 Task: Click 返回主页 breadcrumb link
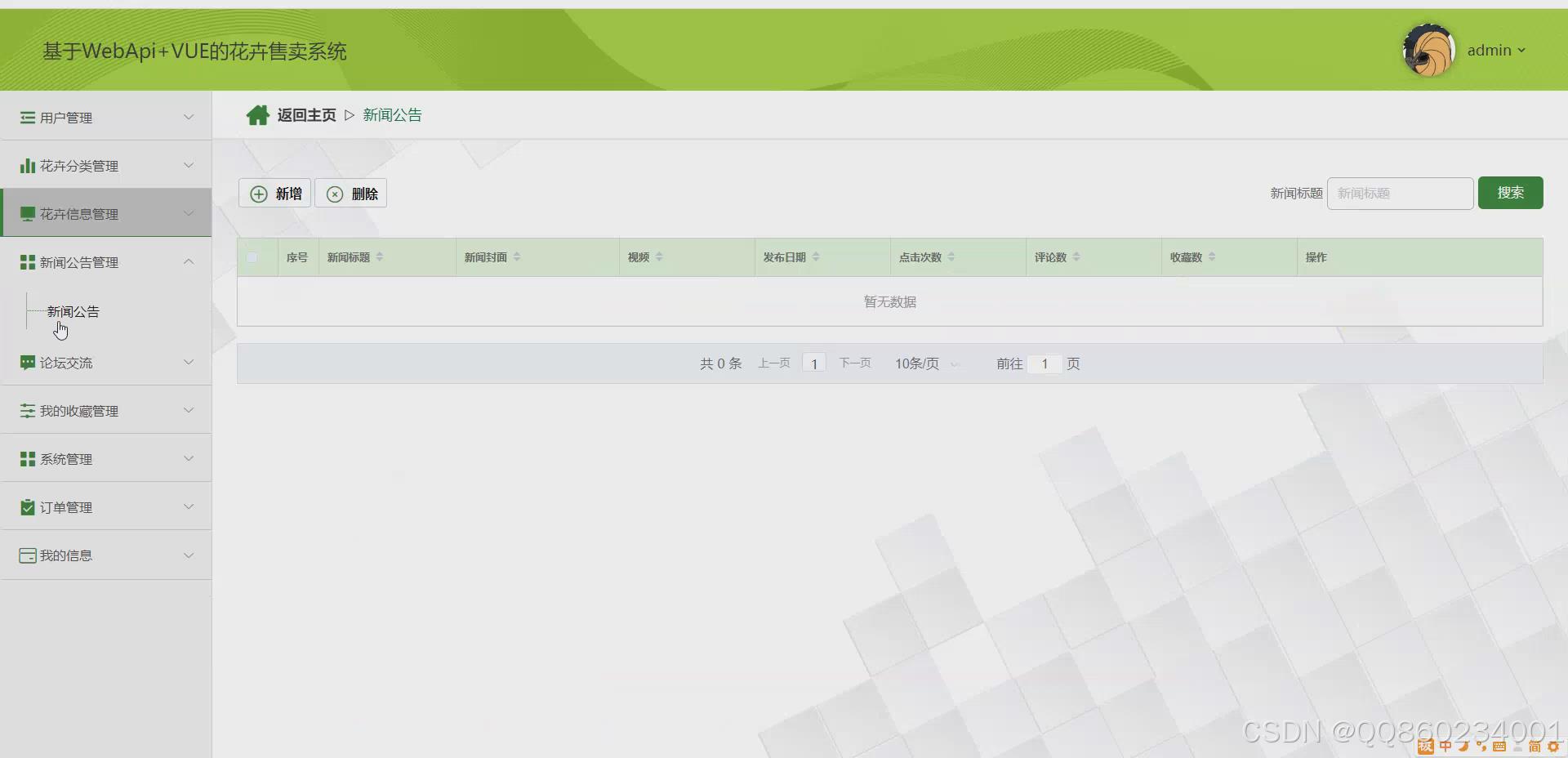[306, 115]
